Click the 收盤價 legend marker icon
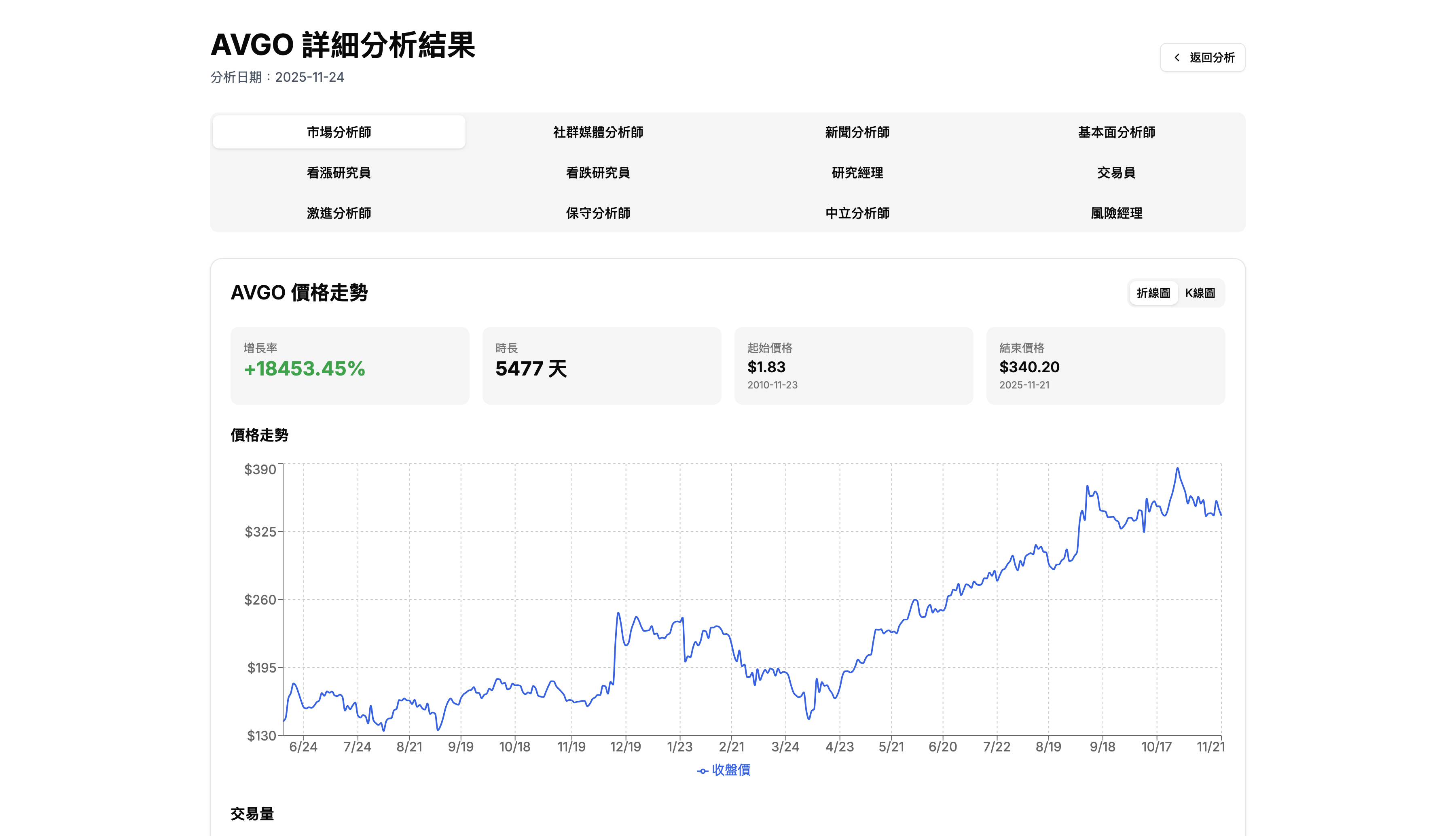 (703, 771)
